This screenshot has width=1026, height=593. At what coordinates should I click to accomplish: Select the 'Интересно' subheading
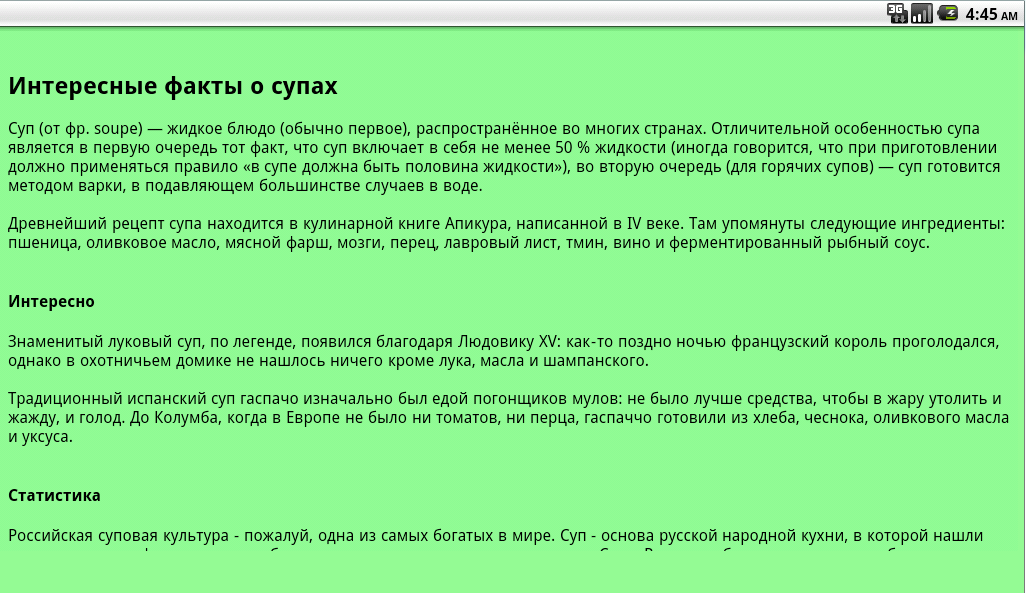[51, 301]
